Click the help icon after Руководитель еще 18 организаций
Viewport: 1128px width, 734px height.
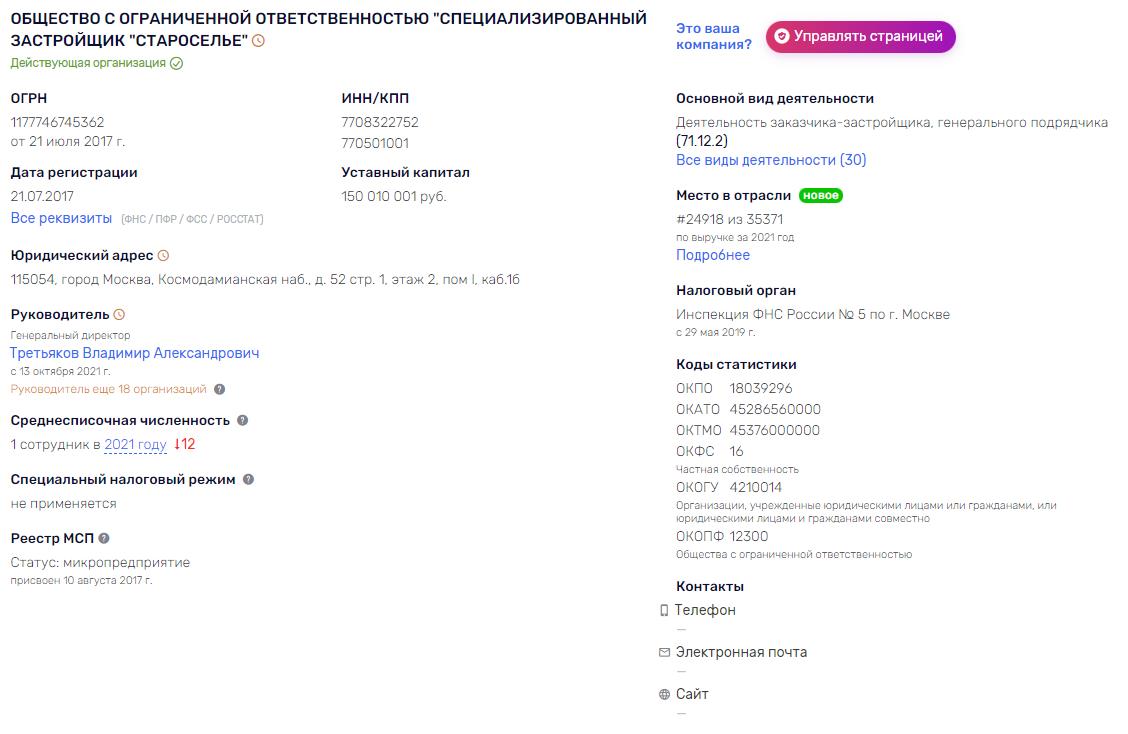tap(220, 389)
